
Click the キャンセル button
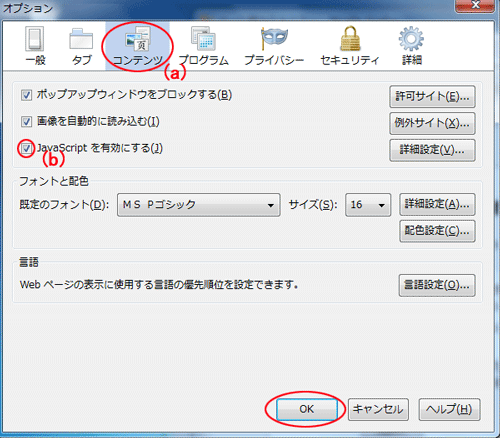tap(378, 409)
